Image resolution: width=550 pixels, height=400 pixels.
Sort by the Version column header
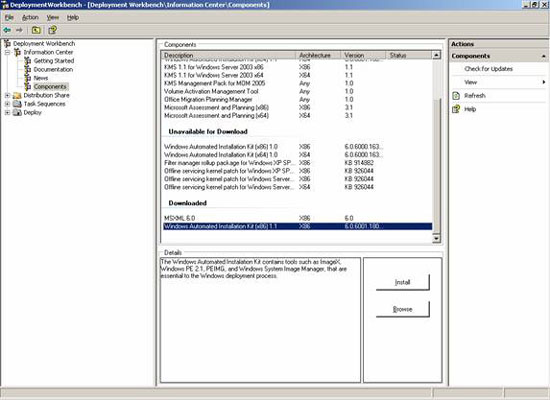click(x=363, y=55)
